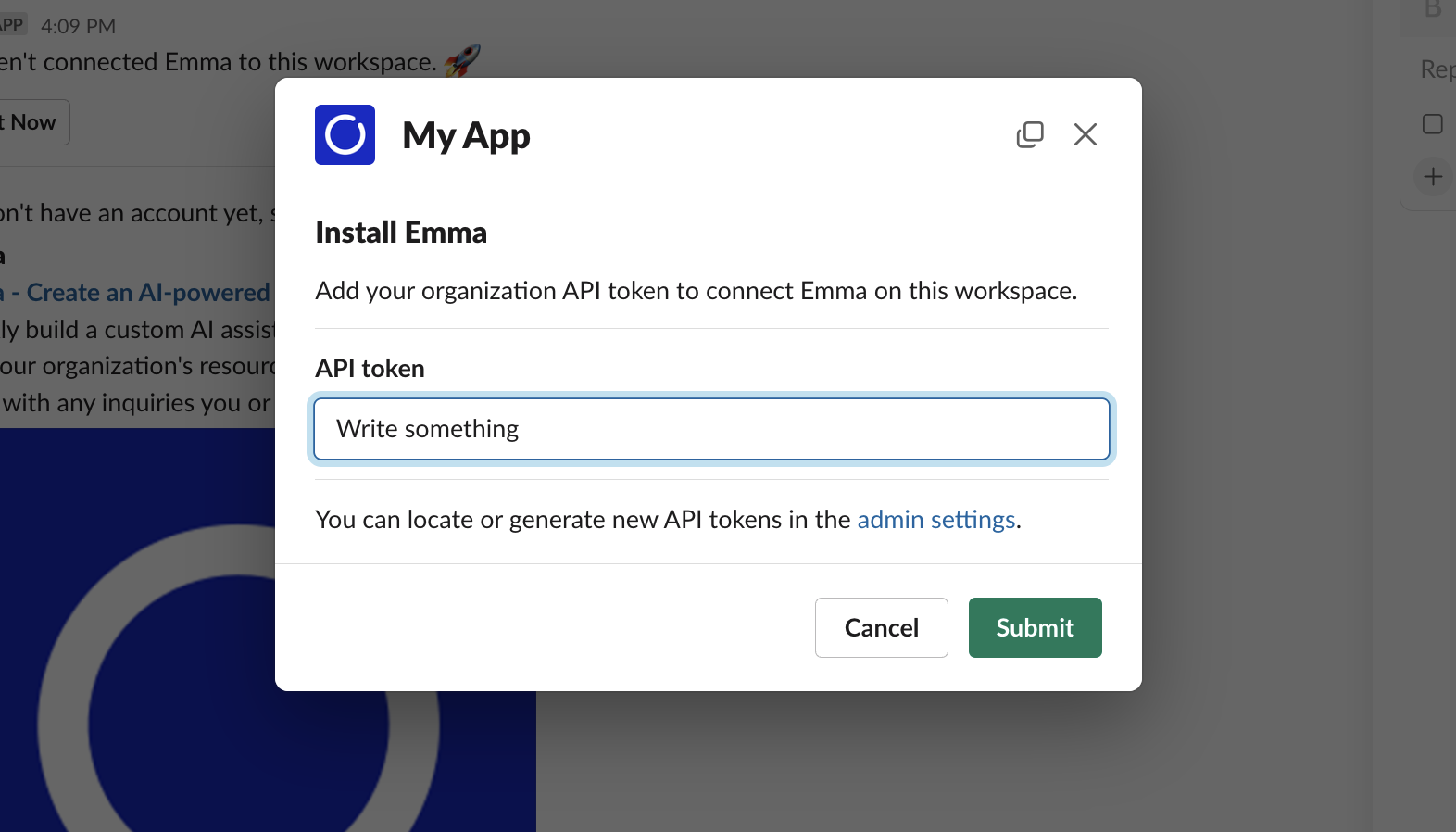Viewport: 1456px width, 832px height.
Task: Click the 'Install Emma' heading
Action: pos(400,233)
